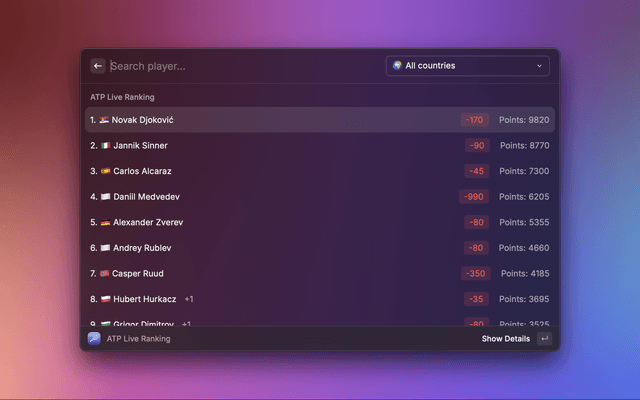Click the -350 badge on Casper Ruud's row

pyautogui.click(x=474, y=273)
